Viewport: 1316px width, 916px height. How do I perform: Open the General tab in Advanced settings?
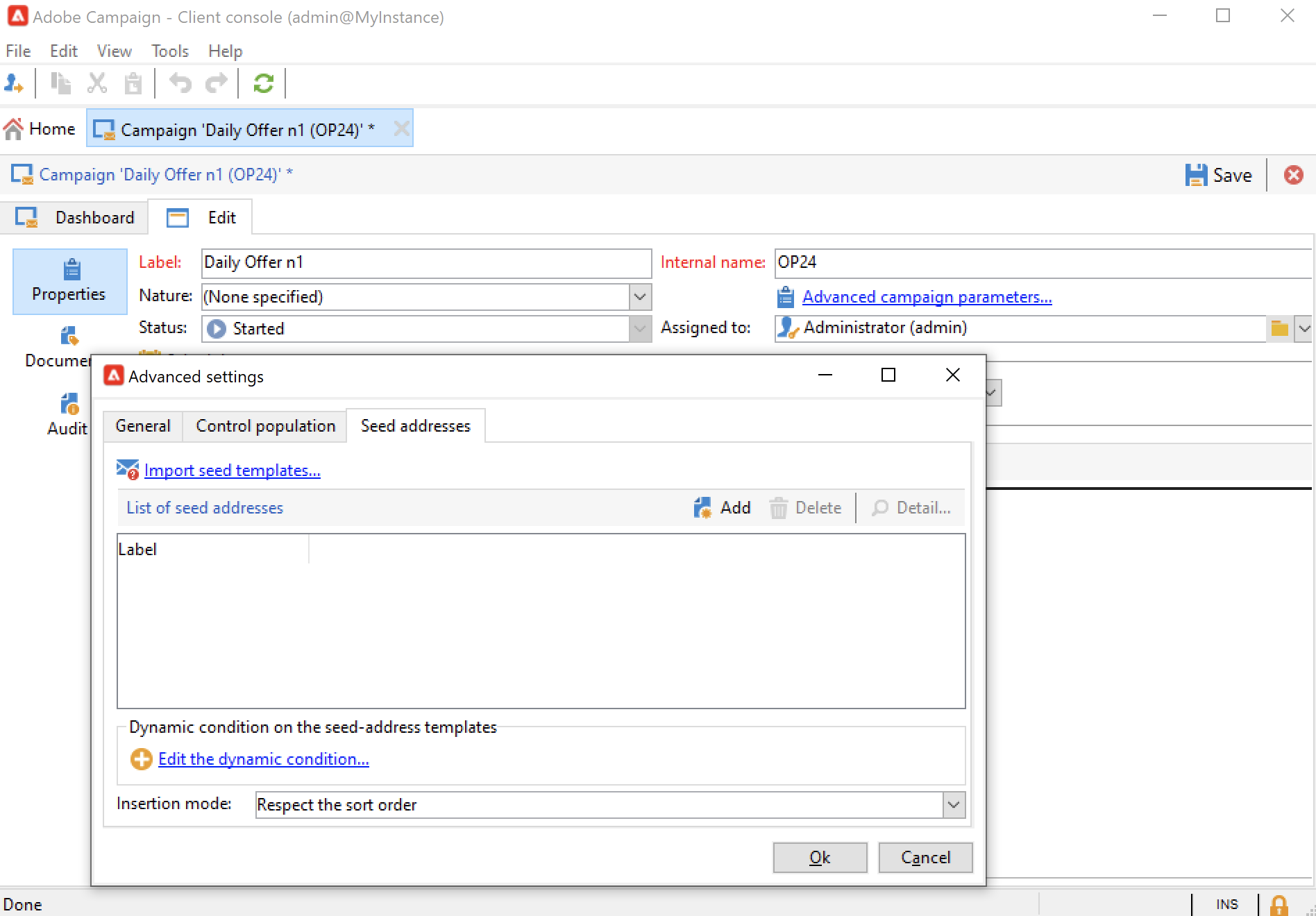pos(143,426)
